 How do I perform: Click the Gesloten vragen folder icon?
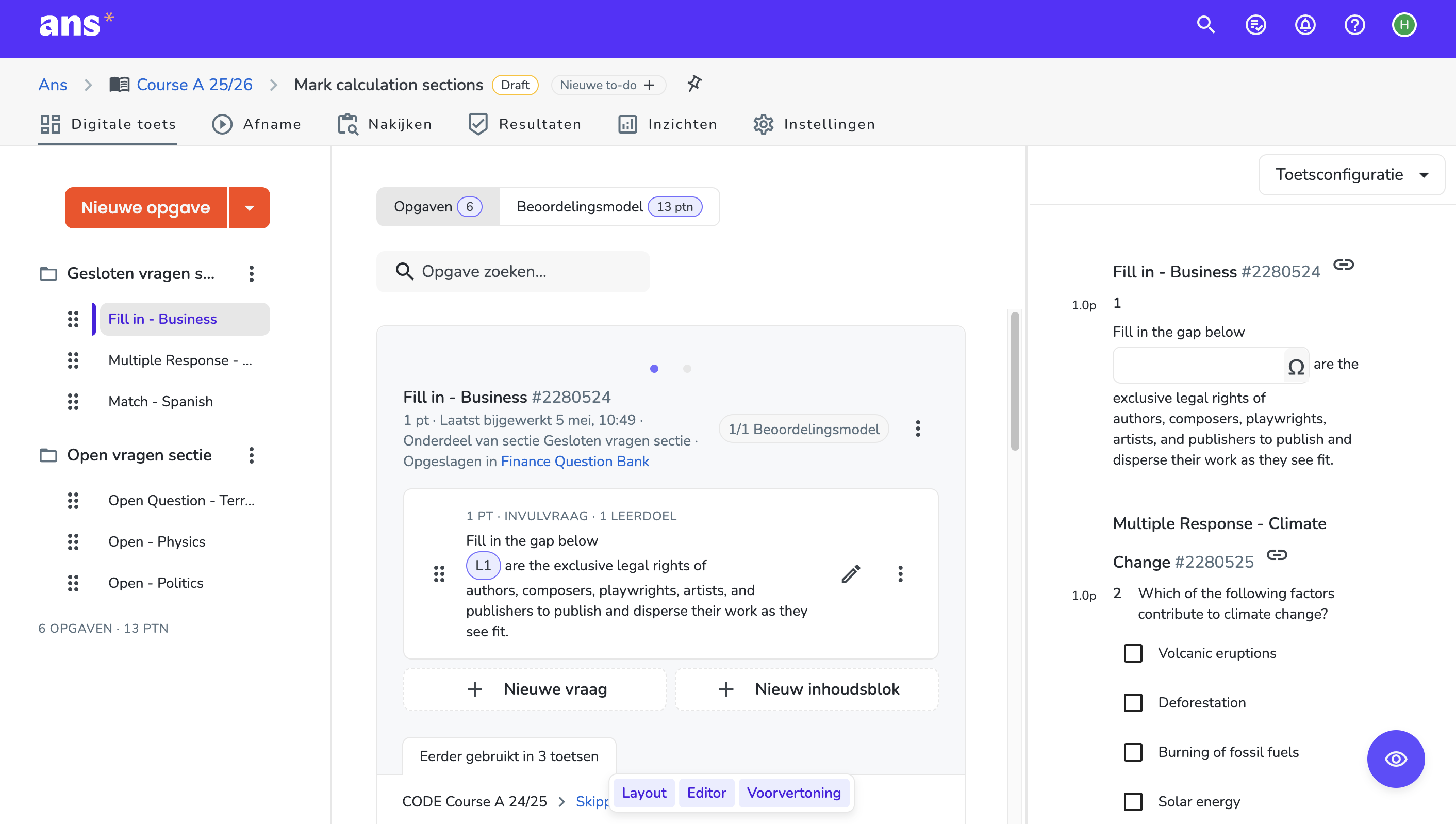pos(48,274)
